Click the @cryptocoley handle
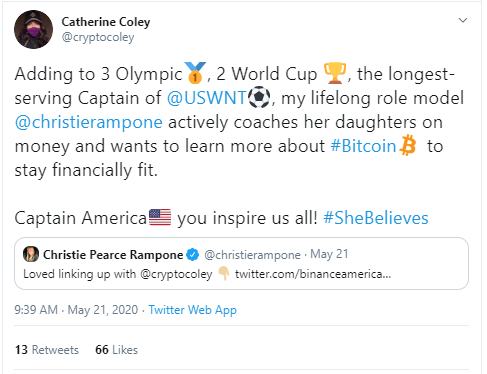The height and width of the screenshot is (374, 487). pyautogui.click(x=98, y=37)
